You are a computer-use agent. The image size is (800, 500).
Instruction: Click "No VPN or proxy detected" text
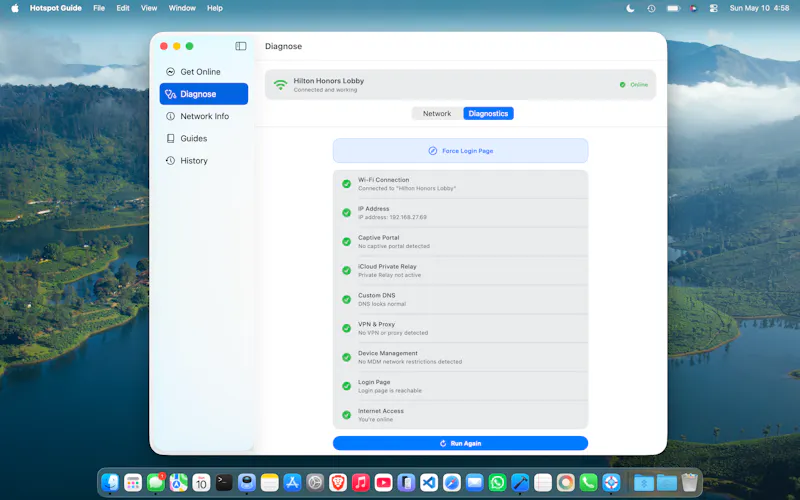point(393,333)
